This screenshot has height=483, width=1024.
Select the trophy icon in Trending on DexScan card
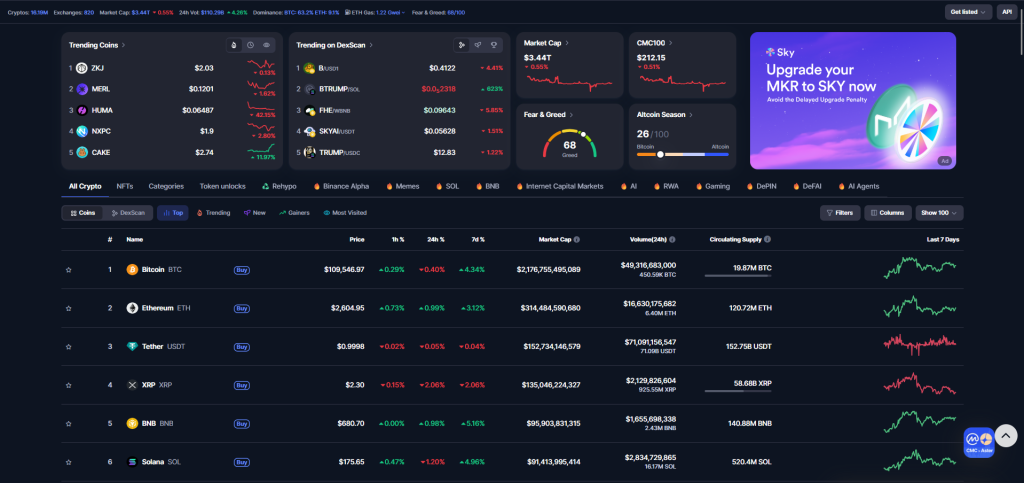494,45
